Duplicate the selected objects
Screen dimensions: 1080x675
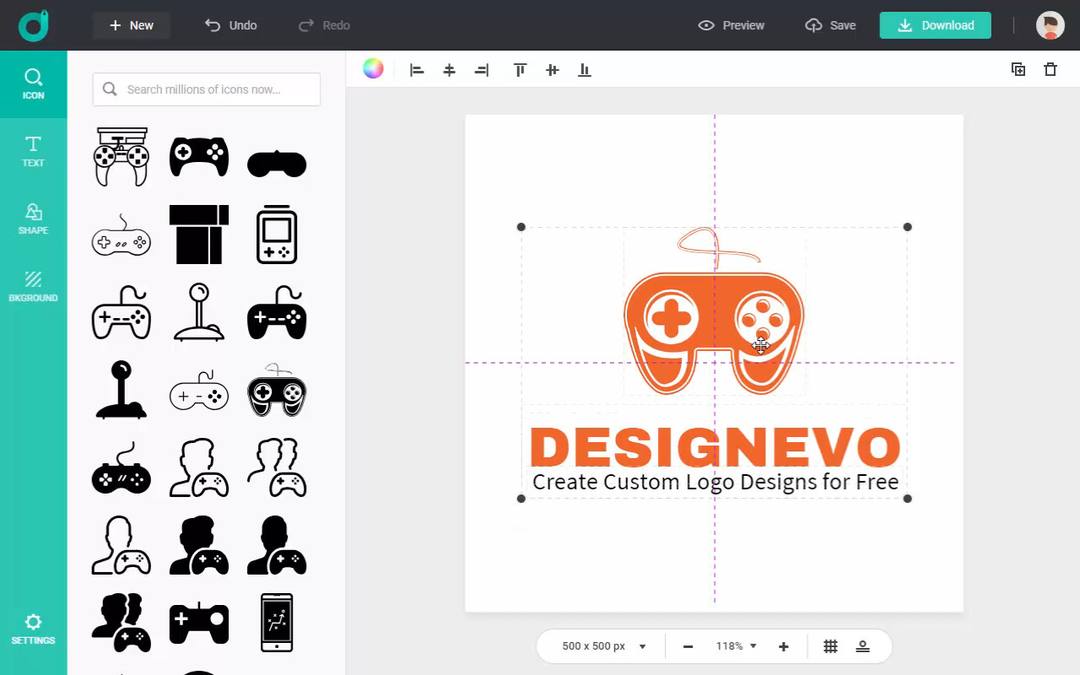click(x=1018, y=69)
